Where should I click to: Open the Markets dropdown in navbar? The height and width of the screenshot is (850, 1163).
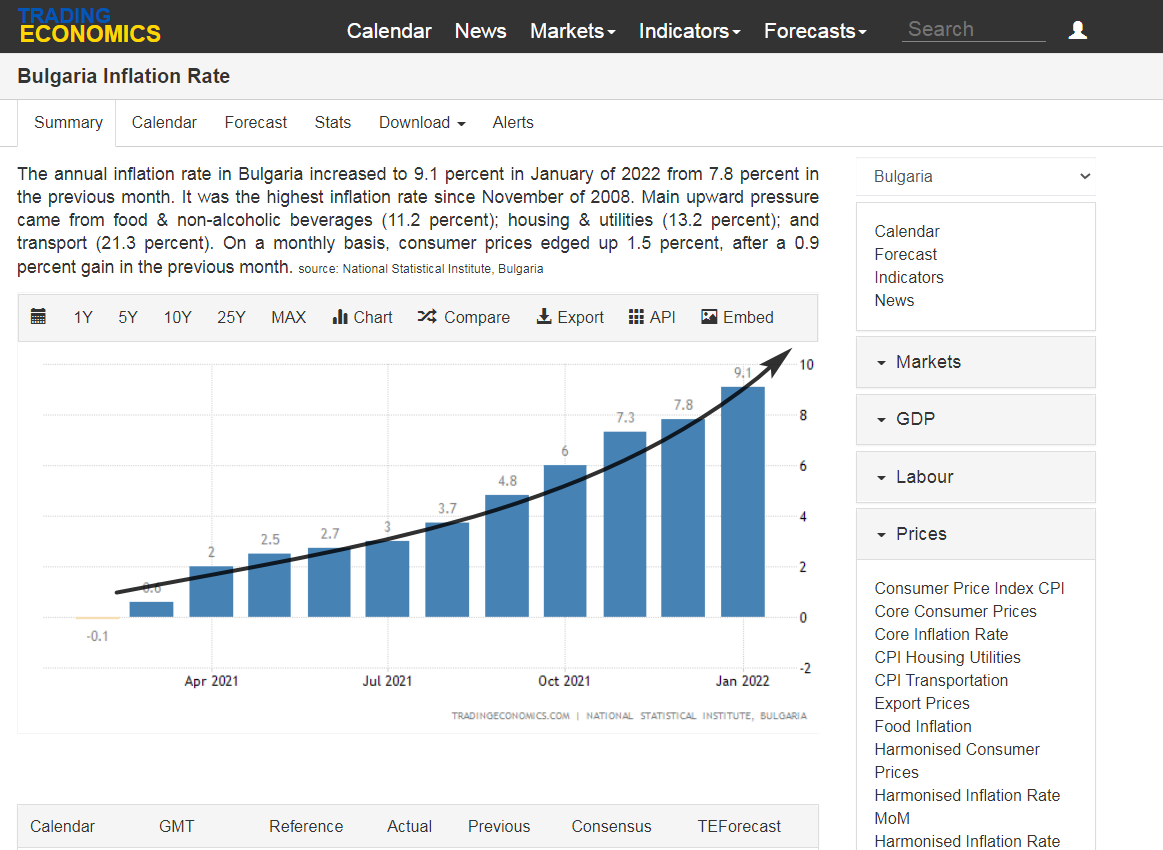(x=572, y=31)
